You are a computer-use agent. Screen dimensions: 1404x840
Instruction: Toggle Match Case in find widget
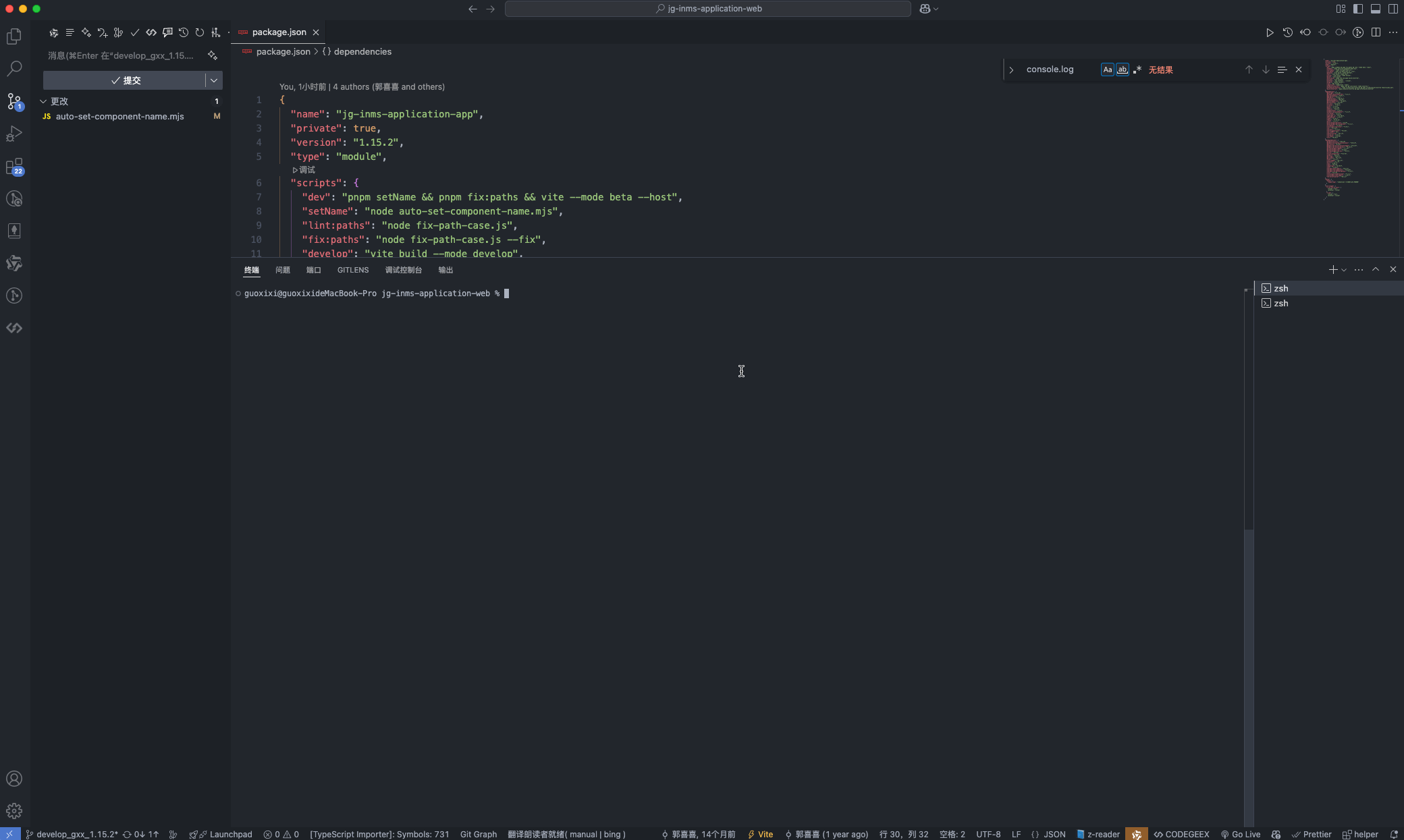click(1107, 69)
